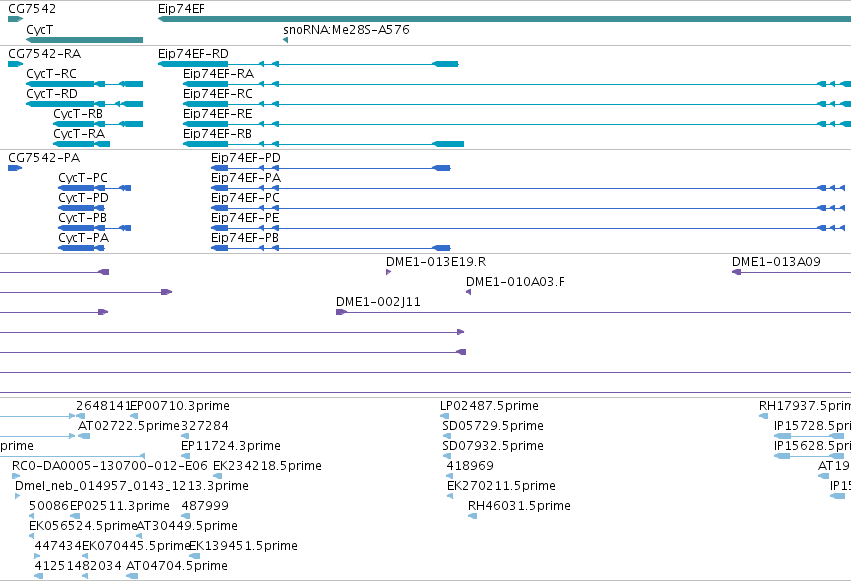Screen dimensions: 851x581
Task: Click the RC0-DA0005-130700-012-E06 label
Action: [110, 465]
